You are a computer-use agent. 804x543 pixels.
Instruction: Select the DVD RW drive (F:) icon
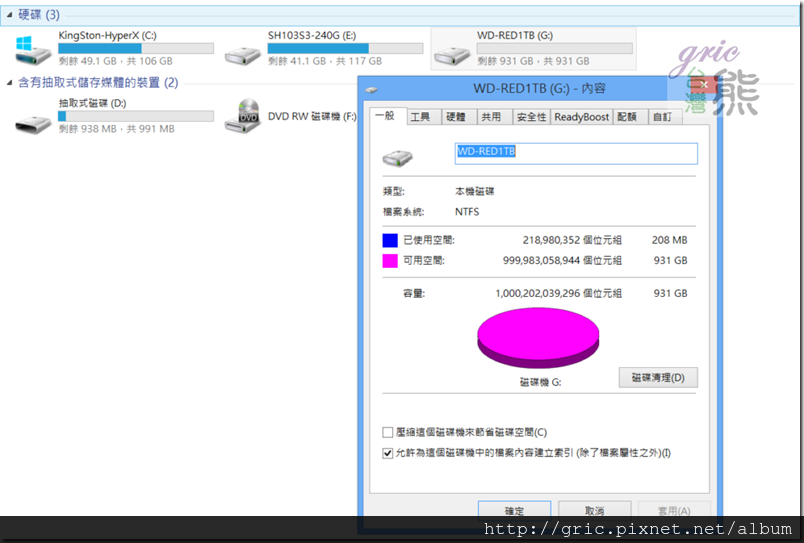242,116
